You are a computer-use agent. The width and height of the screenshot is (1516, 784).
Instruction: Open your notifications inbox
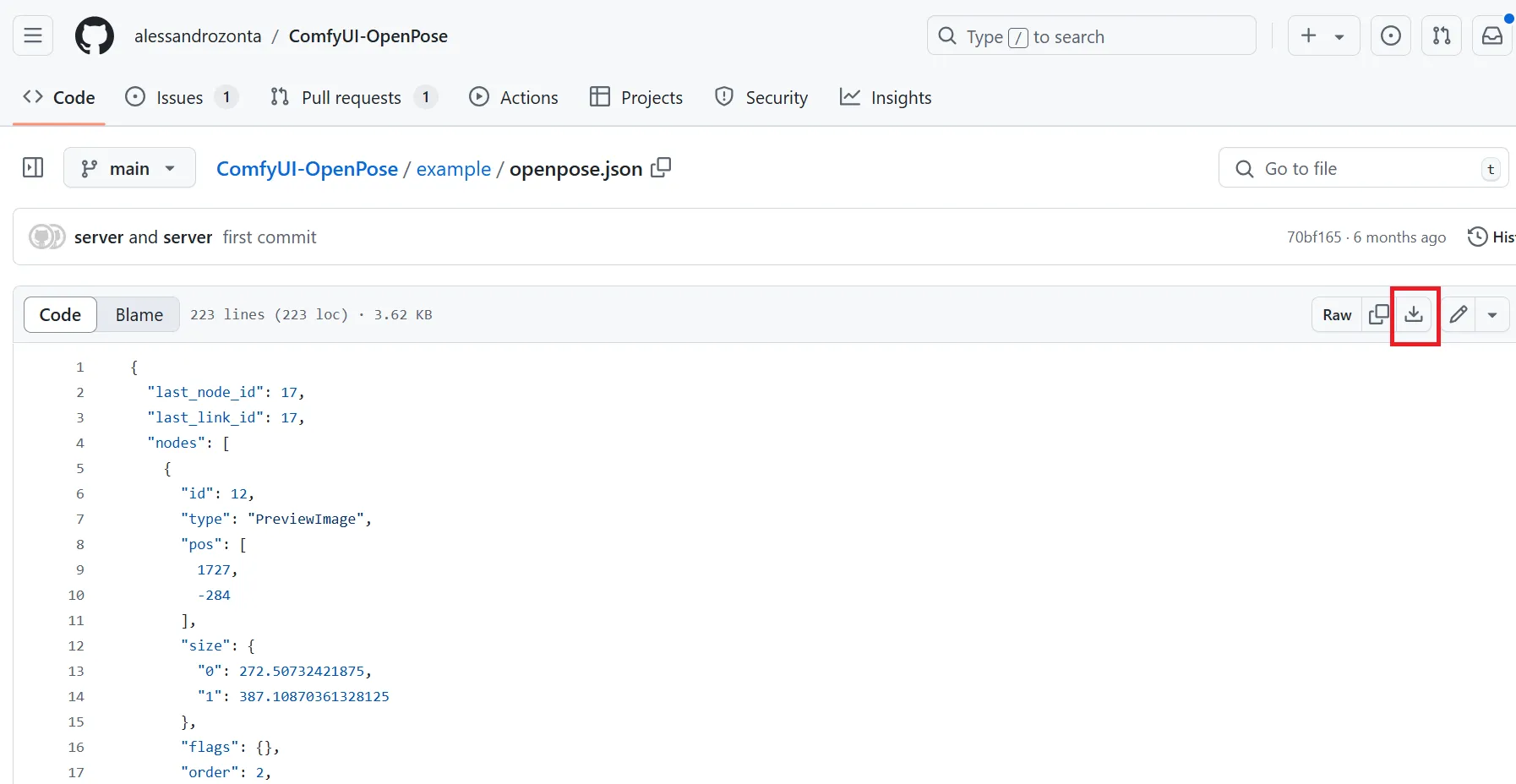[x=1492, y=35]
